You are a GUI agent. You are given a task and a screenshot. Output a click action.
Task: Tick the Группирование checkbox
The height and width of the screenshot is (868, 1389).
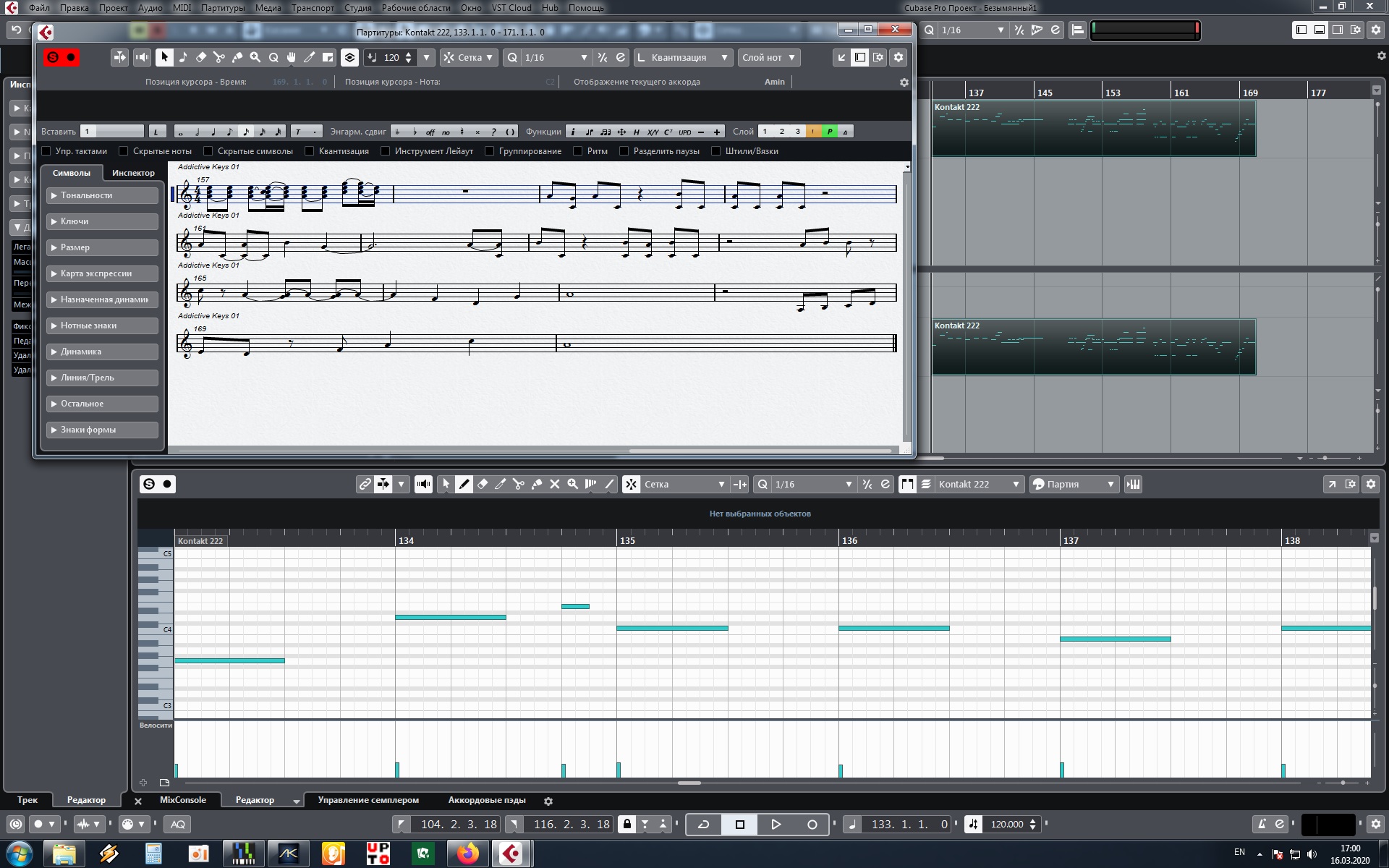click(490, 151)
